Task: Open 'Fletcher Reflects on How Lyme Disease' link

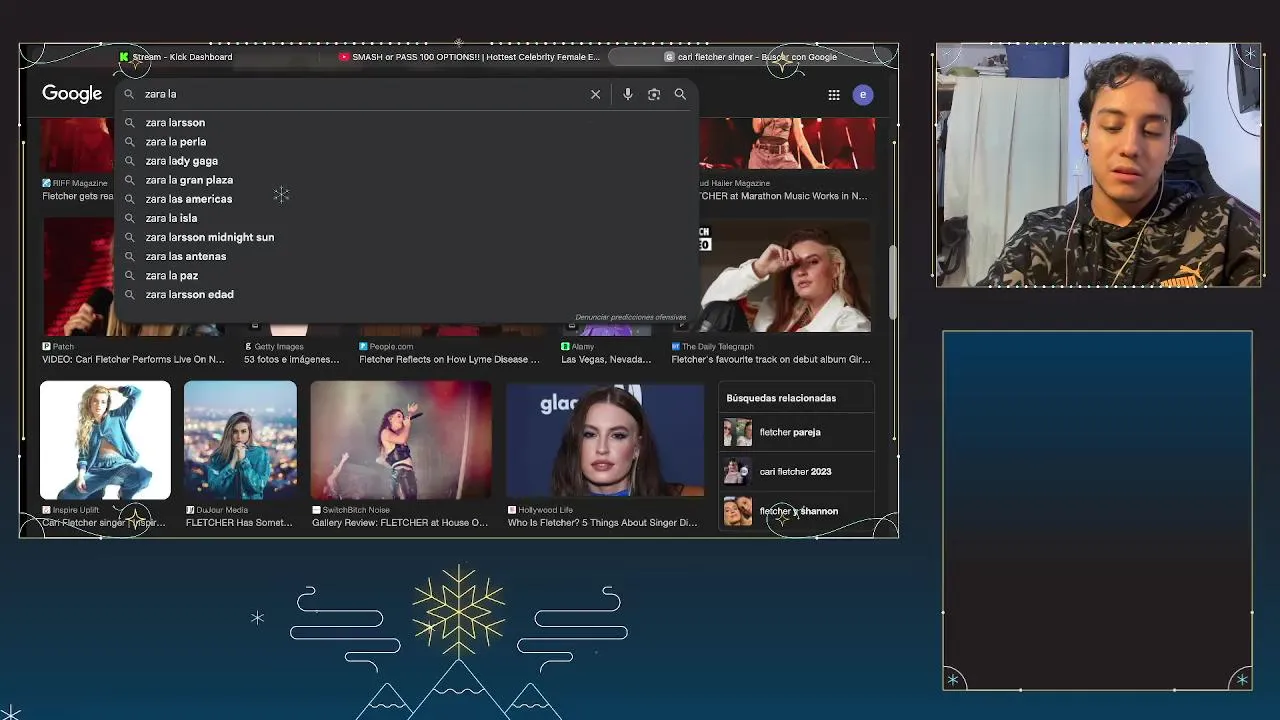Action: click(449, 360)
